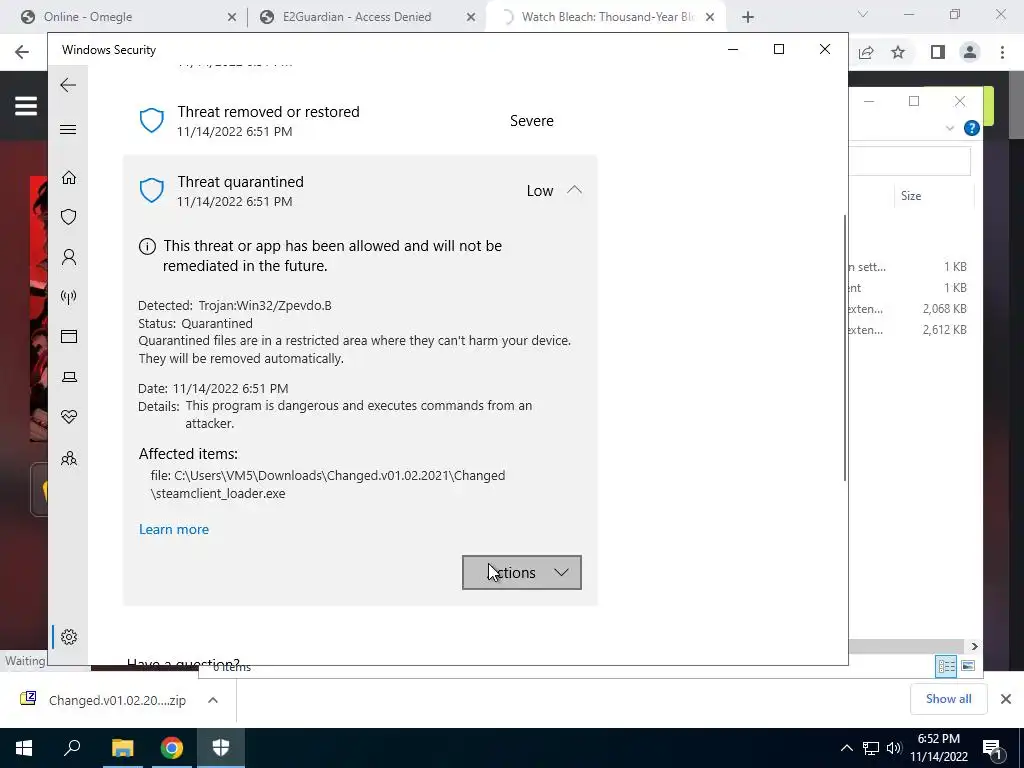Screen dimensions: 1024x768
Task: Click Windows Security taskbar icon
Action: (221, 748)
